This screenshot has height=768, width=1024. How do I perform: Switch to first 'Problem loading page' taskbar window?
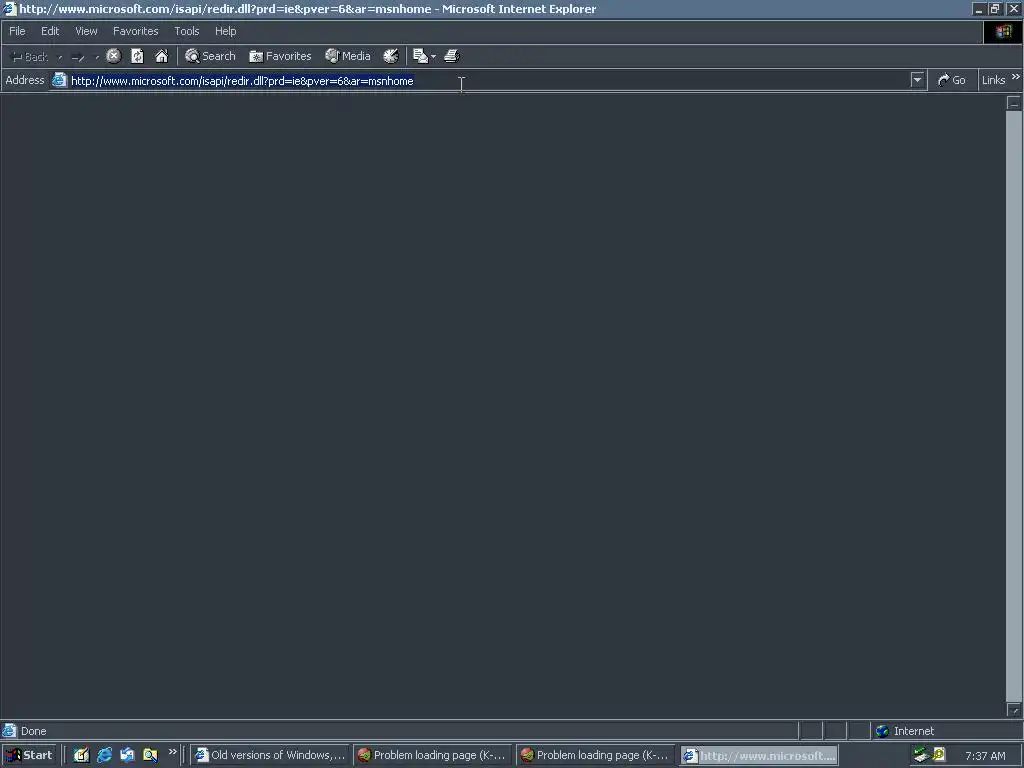tap(432, 756)
